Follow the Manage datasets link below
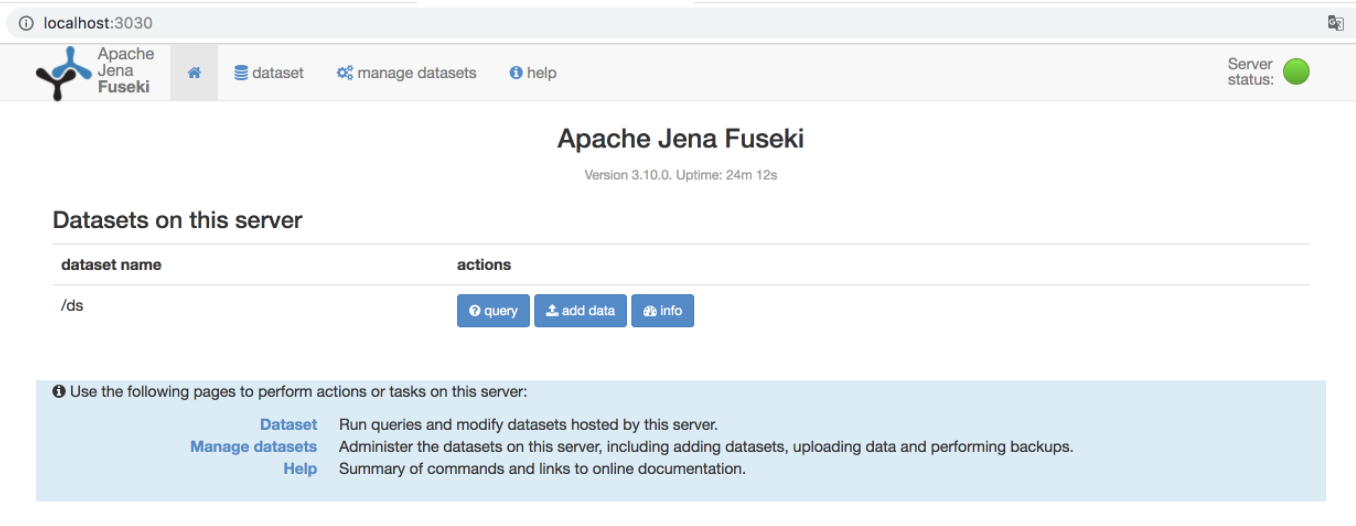This screenshot has width=1356, height=526. click(x=253, y=447)
